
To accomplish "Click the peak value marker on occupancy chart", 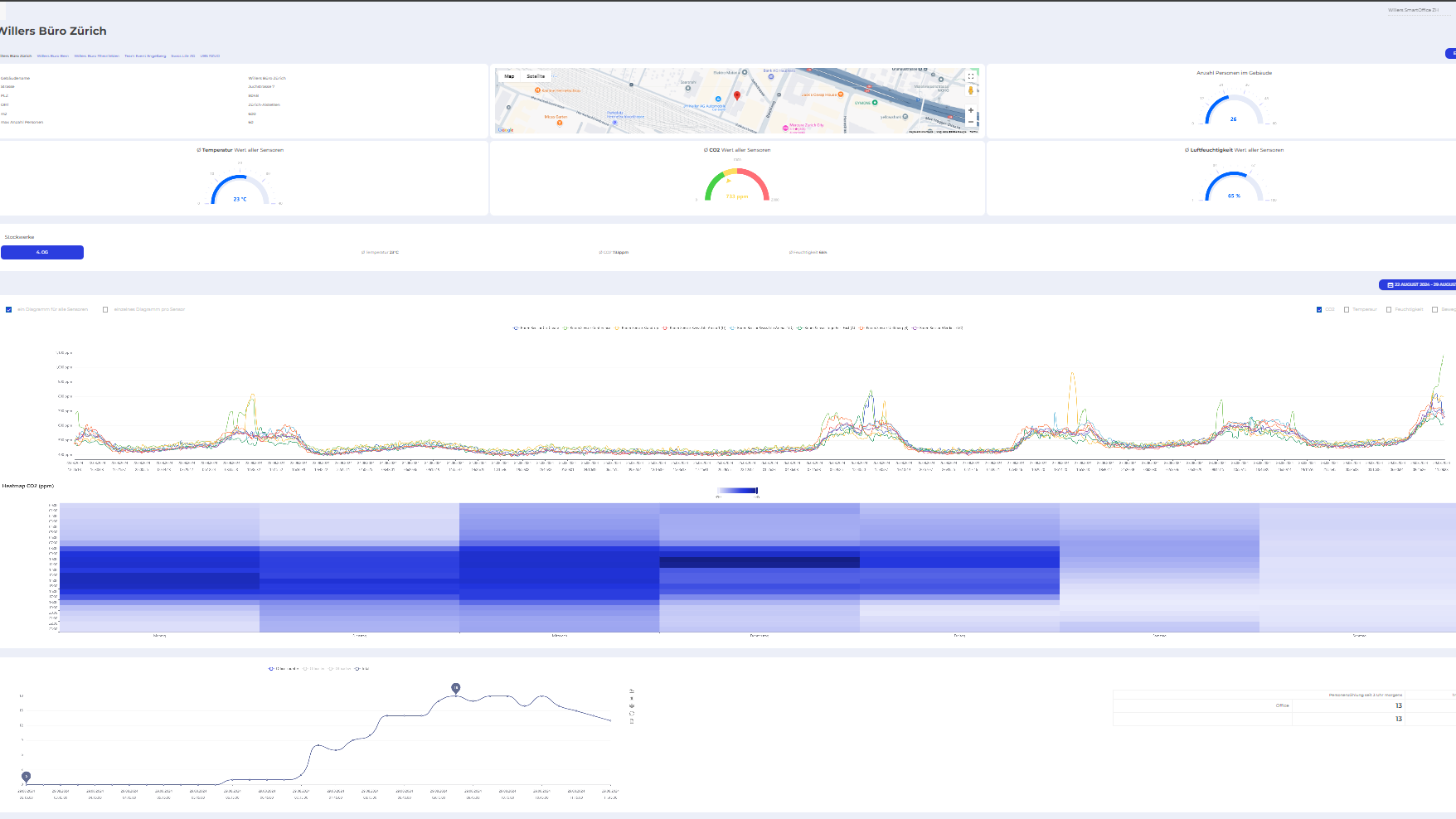I will (456, 688).
